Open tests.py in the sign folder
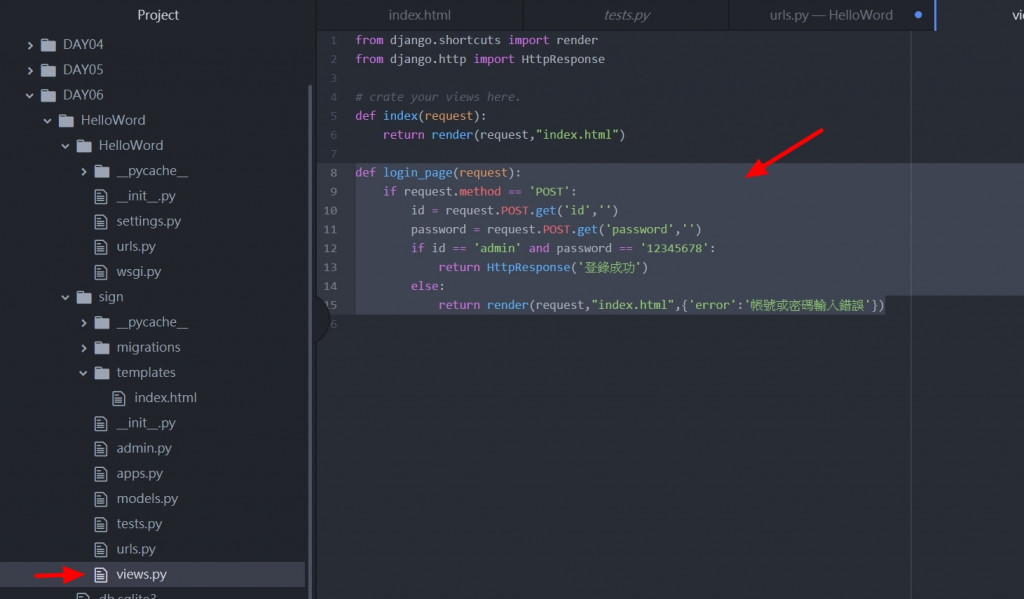 [x=139, y=524]
